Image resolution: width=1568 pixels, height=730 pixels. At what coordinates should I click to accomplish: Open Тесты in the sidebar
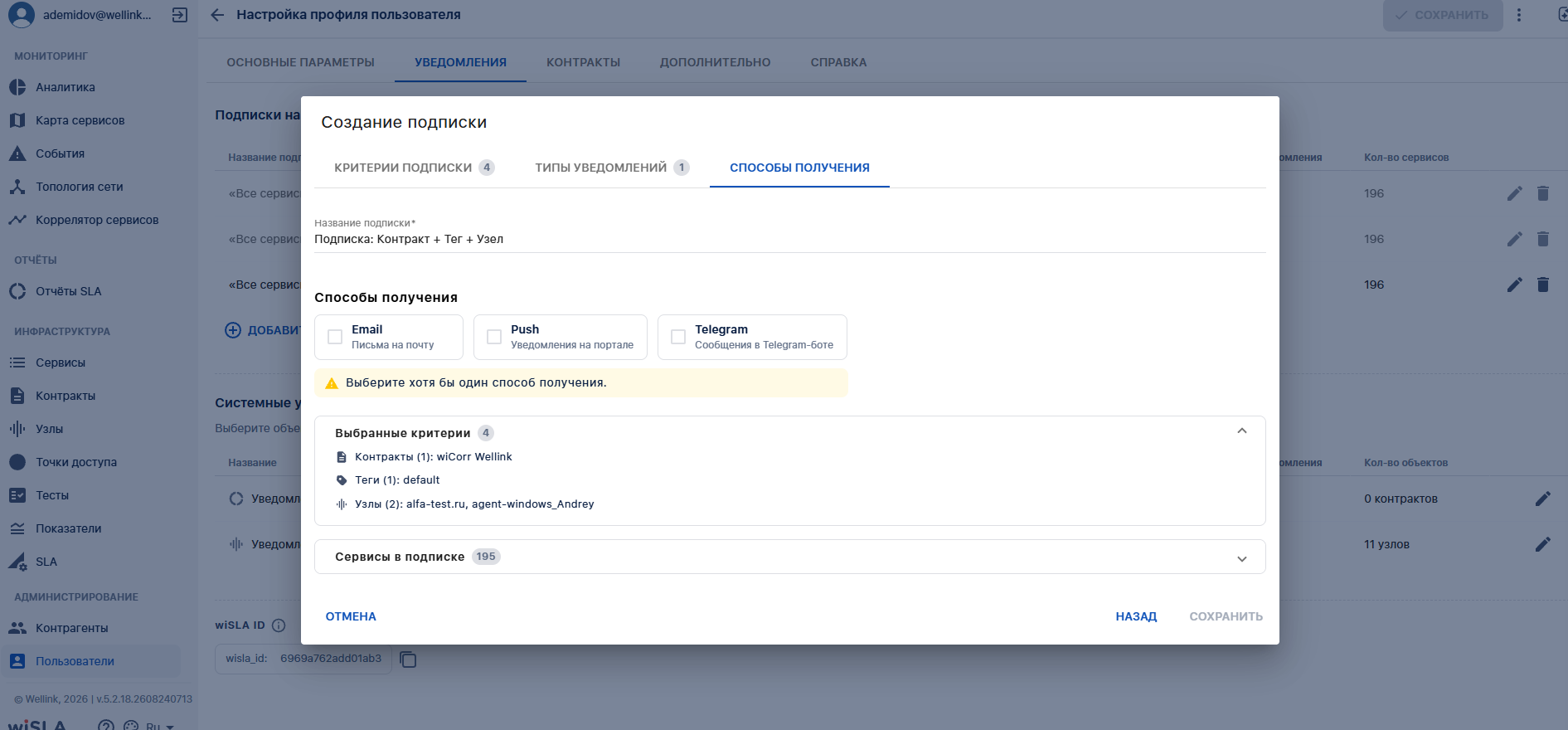51,495
